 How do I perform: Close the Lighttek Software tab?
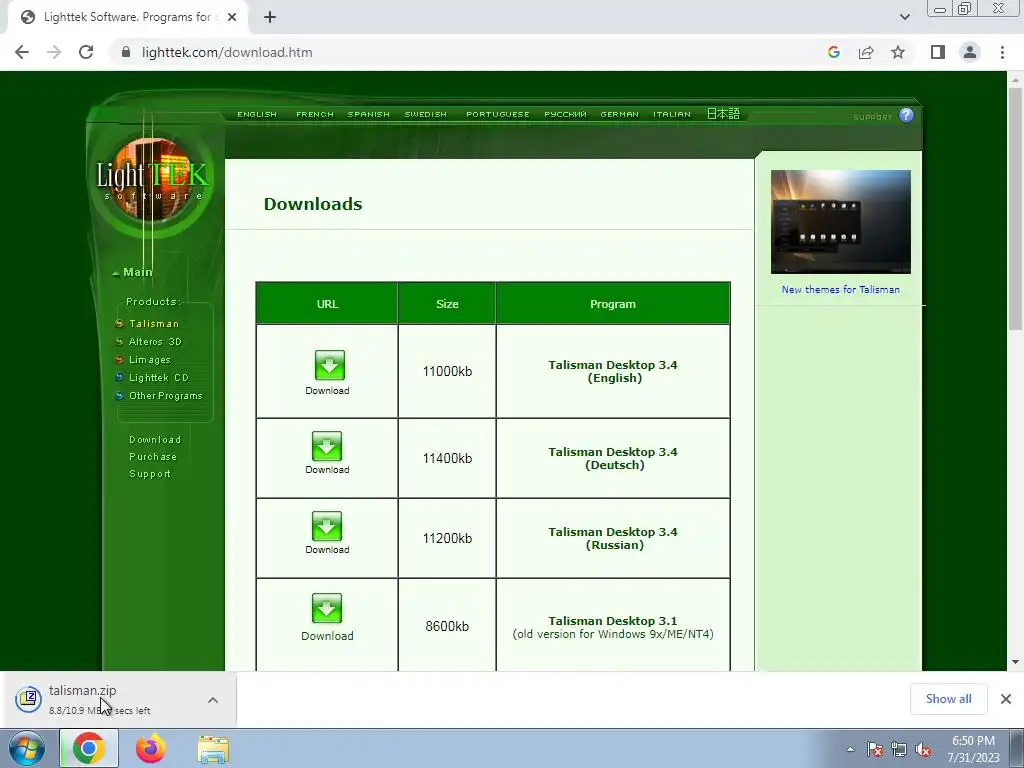click(232, 18)
